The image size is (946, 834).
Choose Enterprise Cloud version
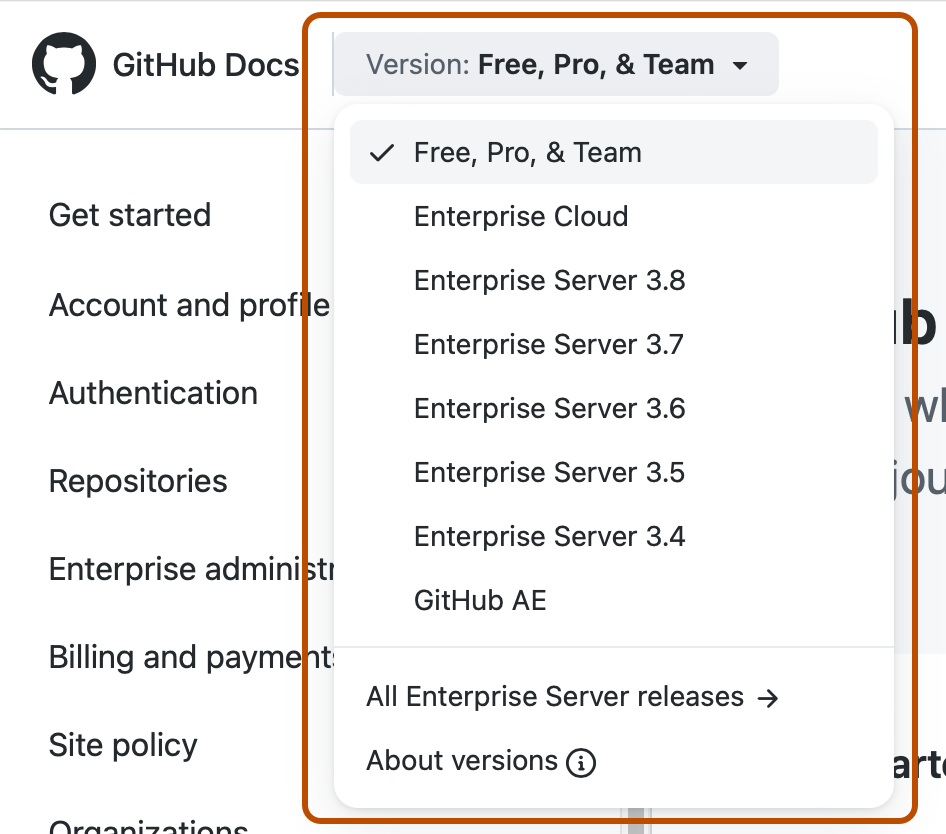[x=614, y=216]
